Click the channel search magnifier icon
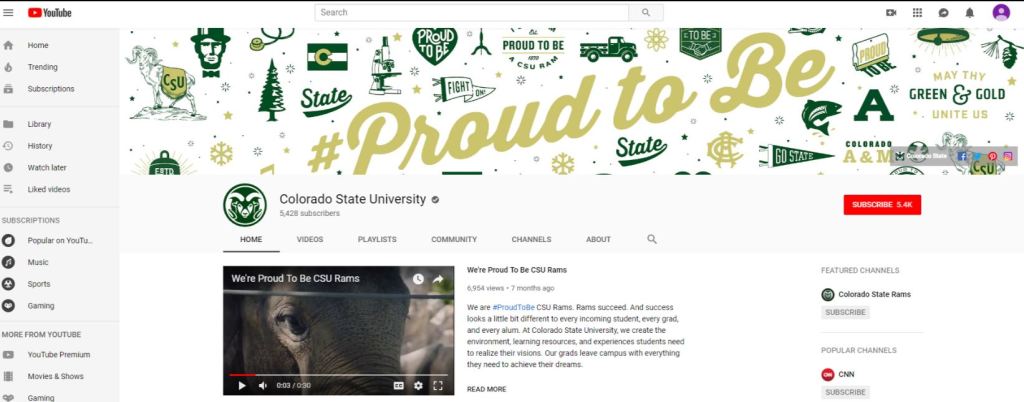This screenshot has width=1024, height=402. point(652,240)
